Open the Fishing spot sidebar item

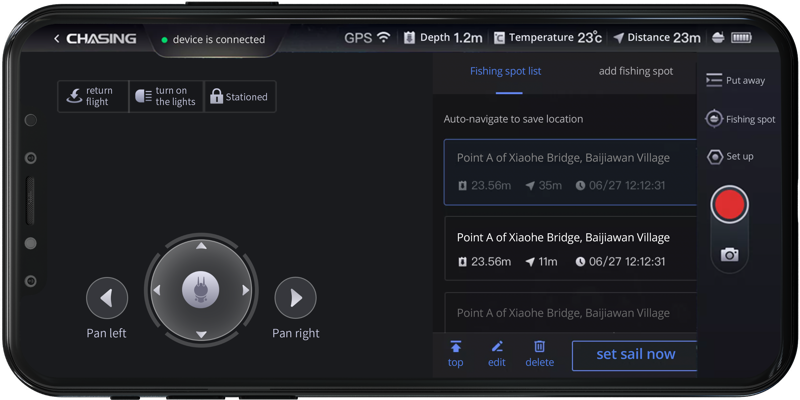click(740, 119)
